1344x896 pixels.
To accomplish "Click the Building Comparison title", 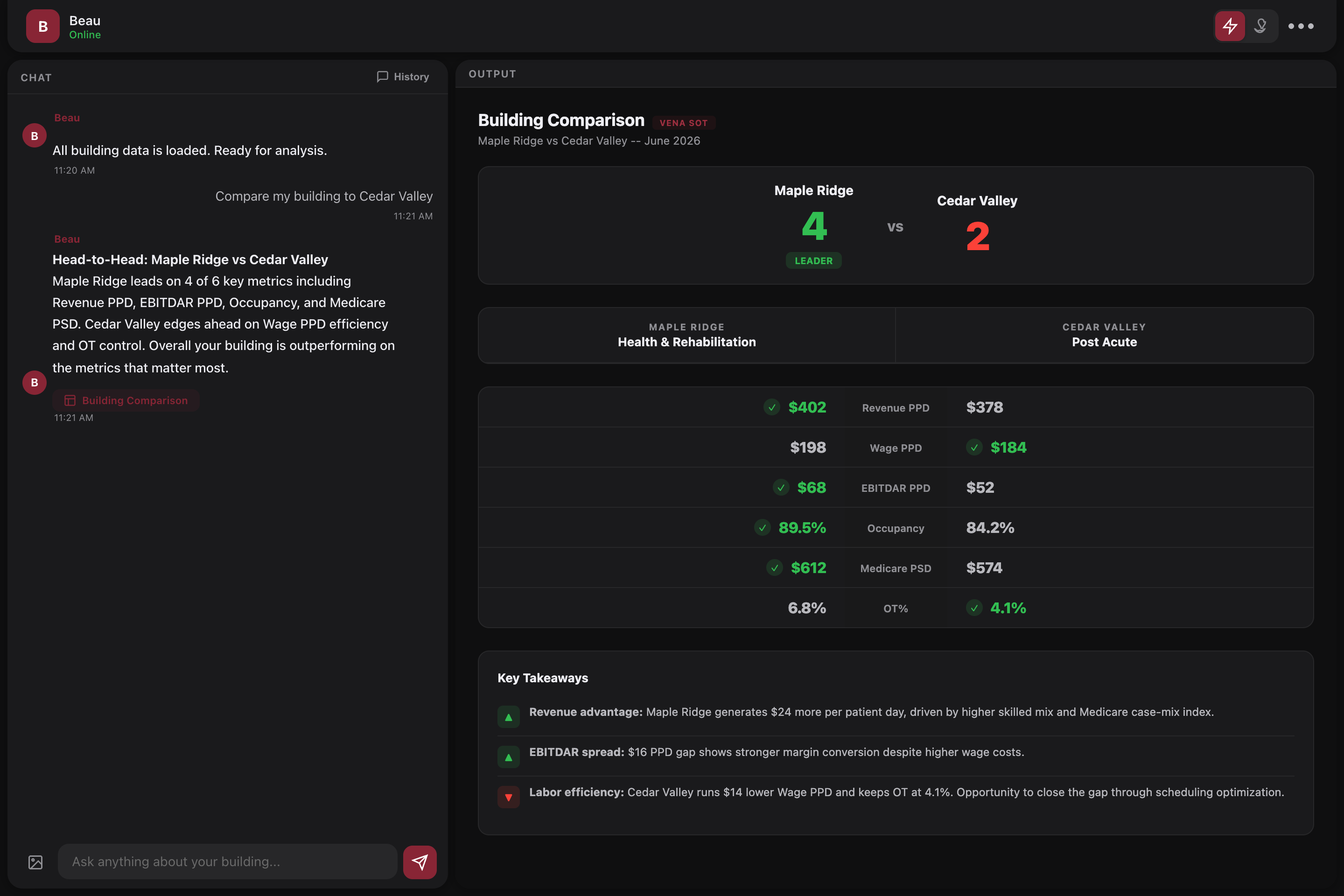I will coord(561,120).
